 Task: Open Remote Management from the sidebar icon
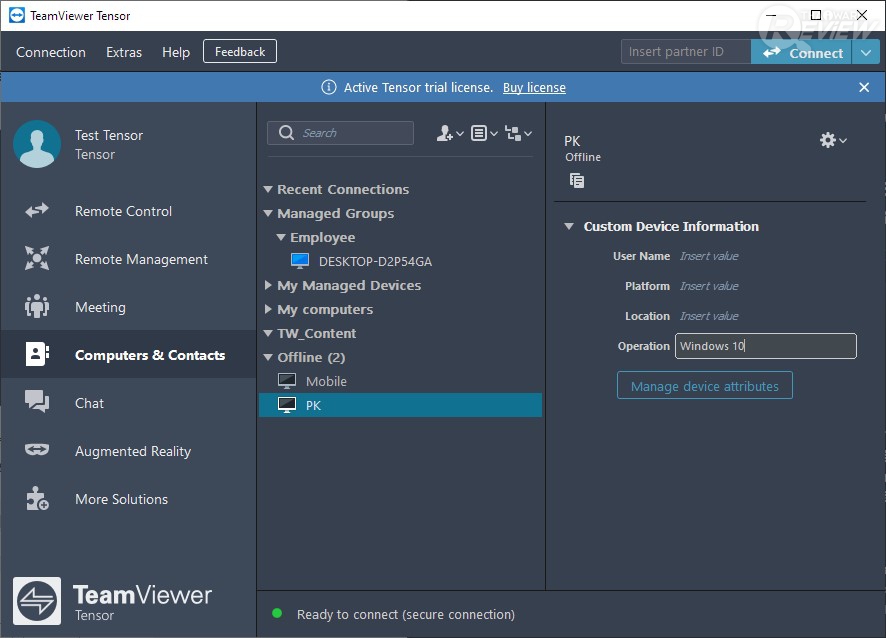(x=37, y=259)
